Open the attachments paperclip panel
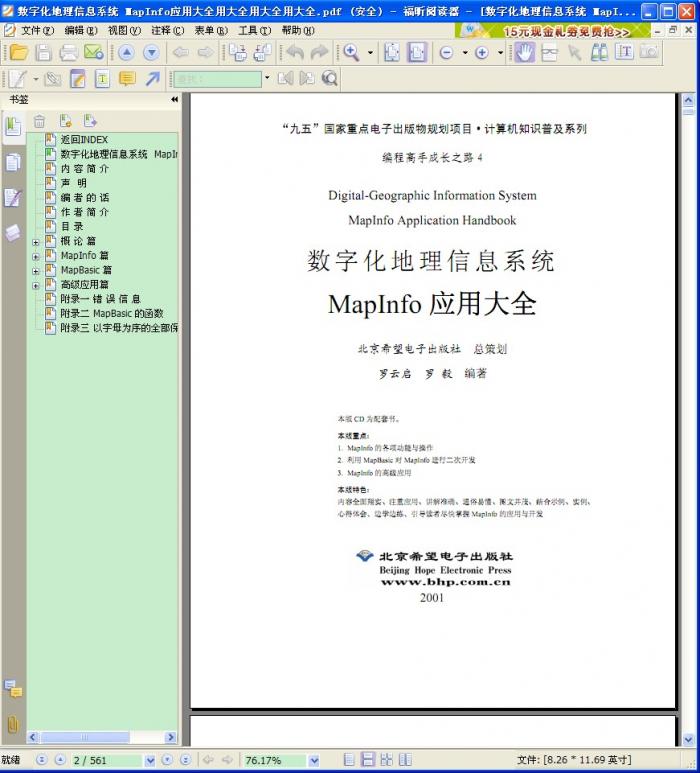700x773 pixels. click(13, 723)
